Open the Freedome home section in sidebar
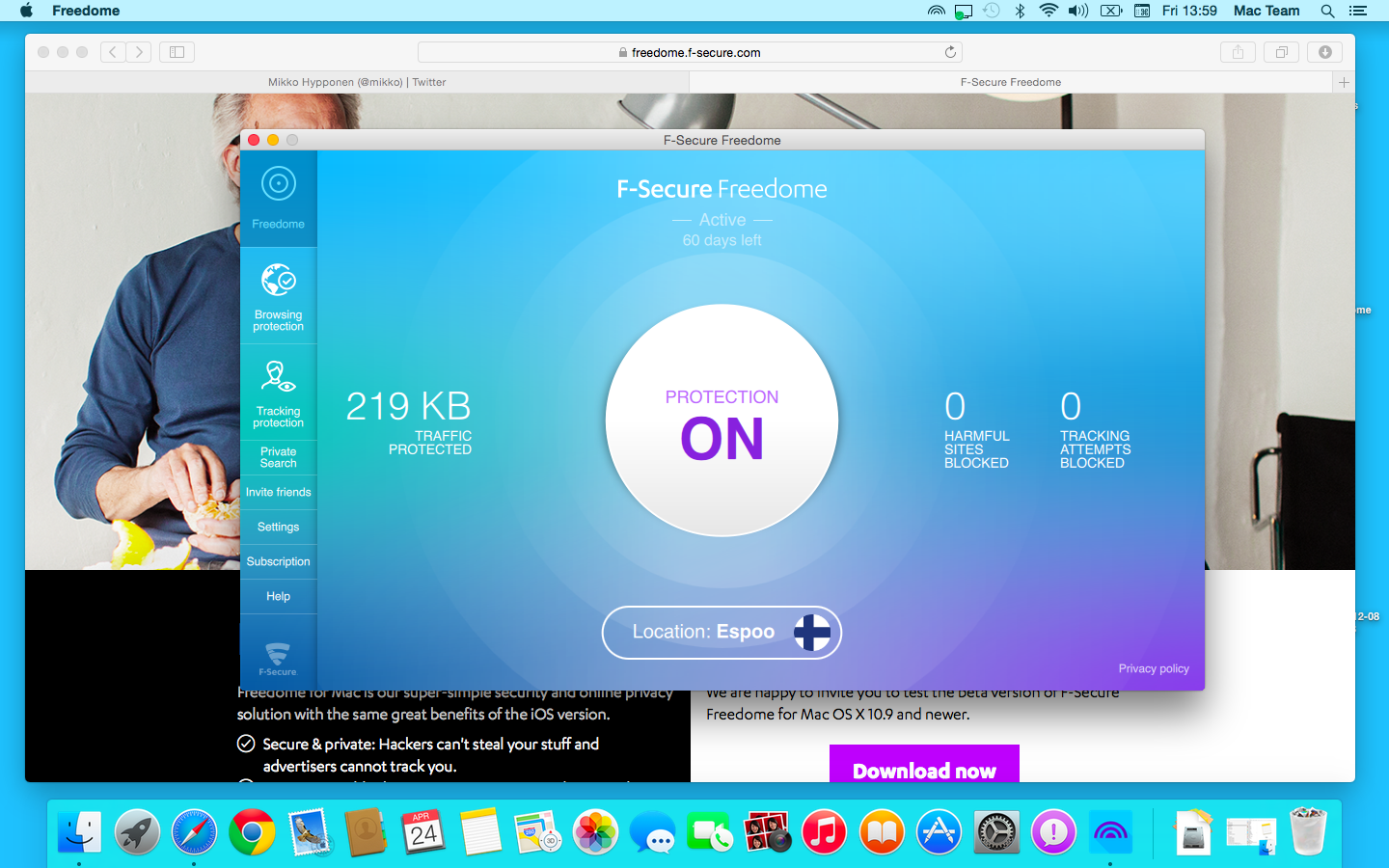Viewport: 1389px width, 868px height. pos(278,199)
